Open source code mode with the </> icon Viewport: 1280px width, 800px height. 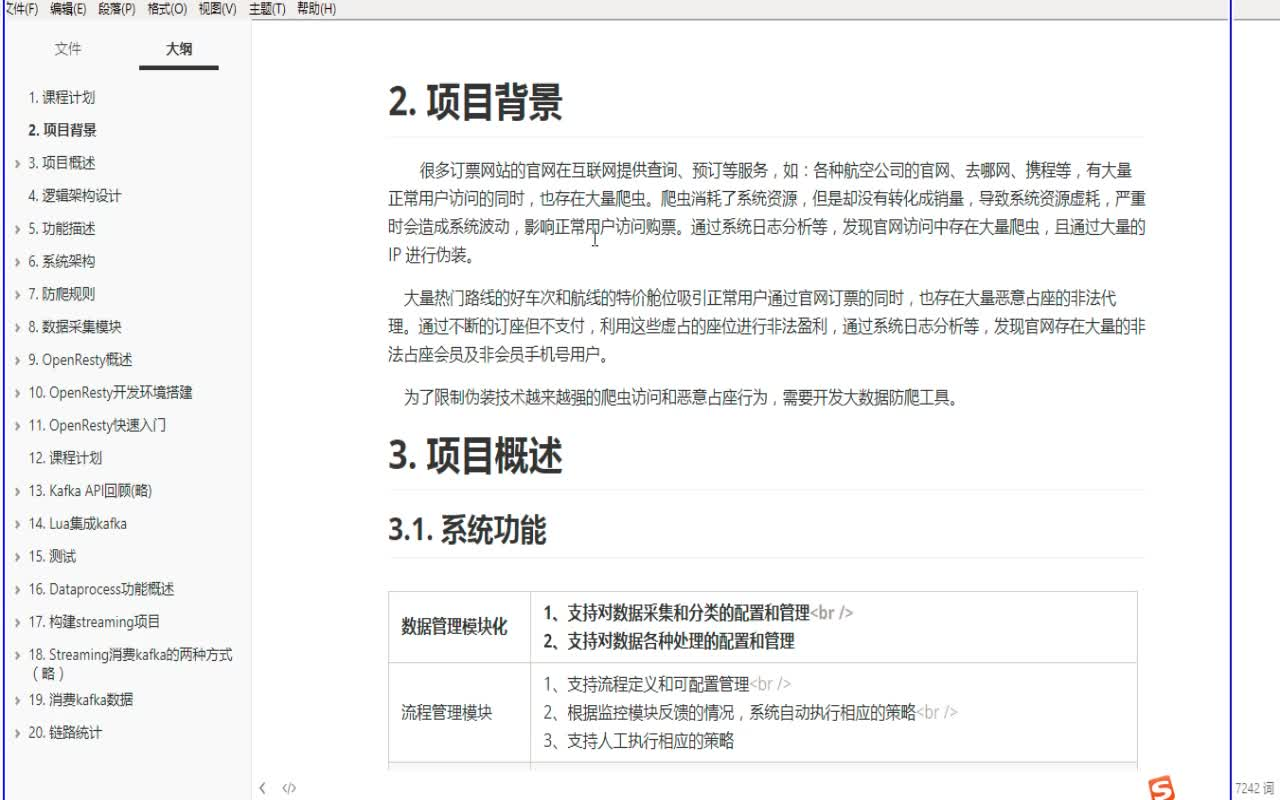(x=290, y=788)
